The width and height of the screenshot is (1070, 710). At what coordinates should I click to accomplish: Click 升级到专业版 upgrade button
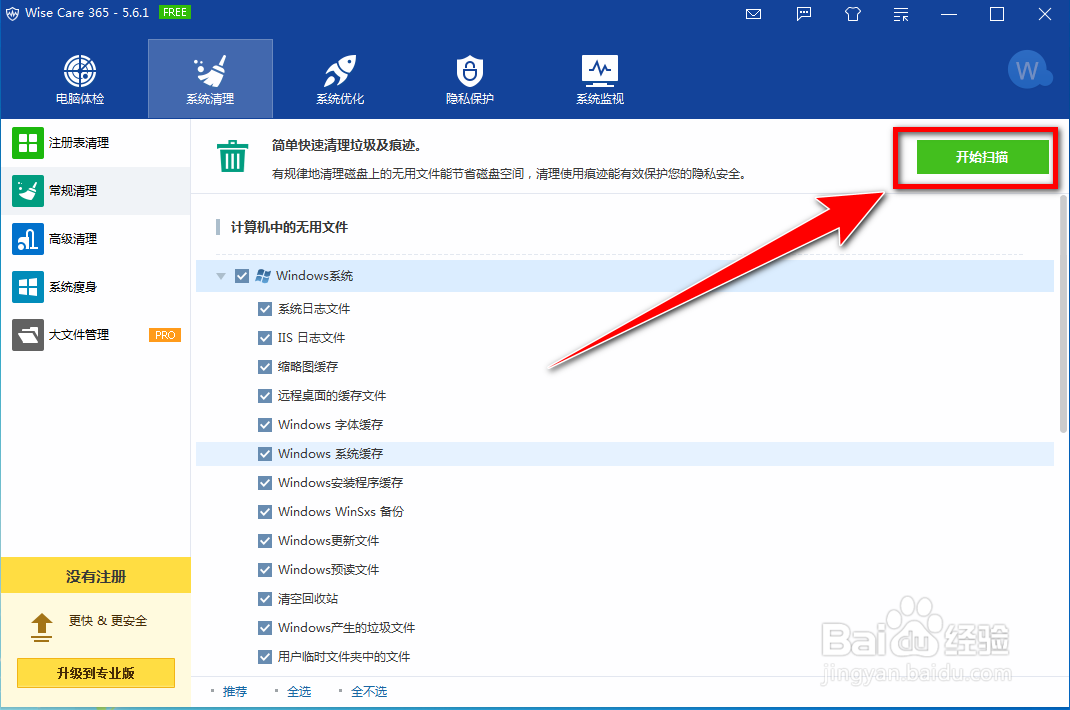[x=95, y=673]
